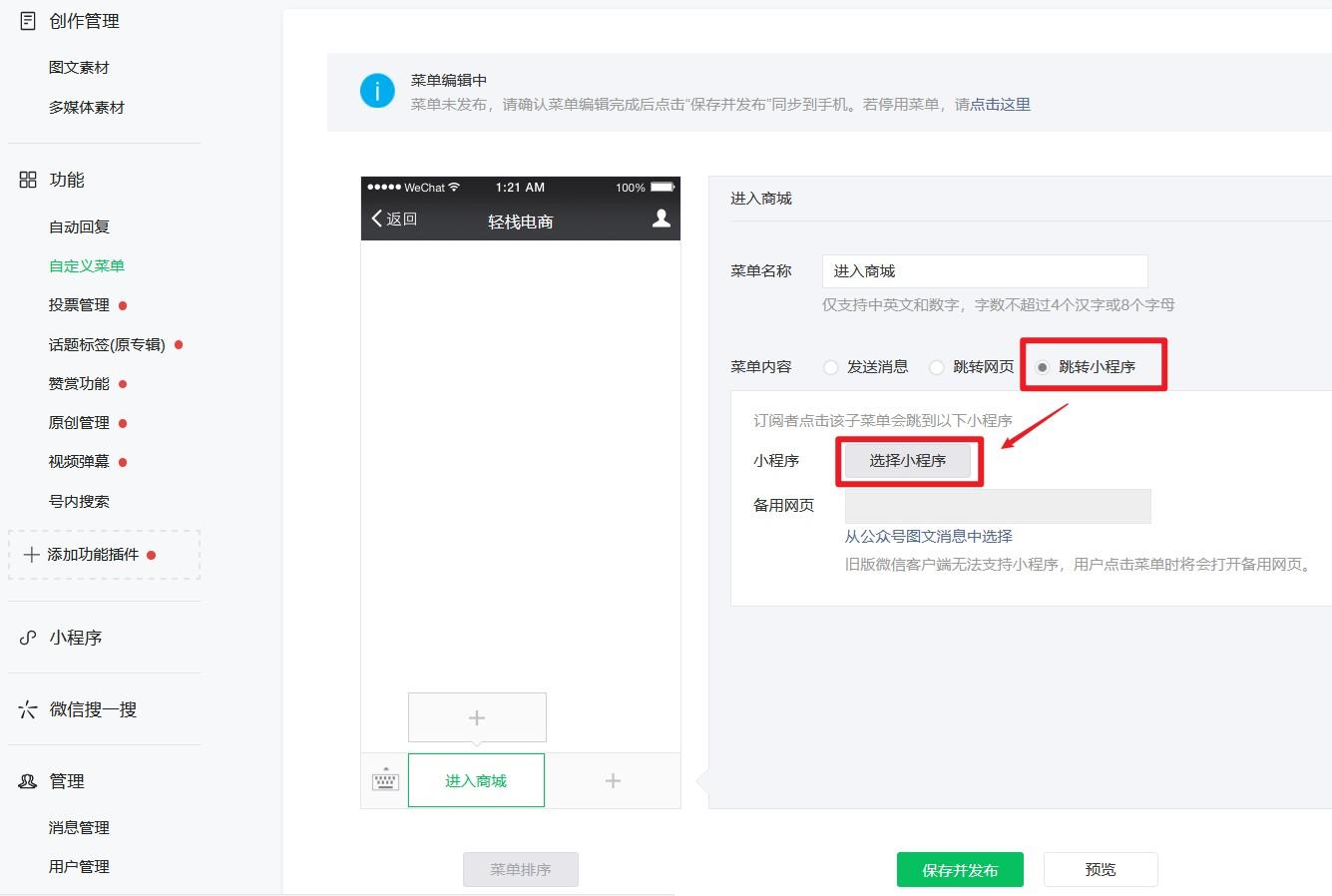Click the 预览 button
This screenshot has height=896, width=1332.
pos(1101,870)
